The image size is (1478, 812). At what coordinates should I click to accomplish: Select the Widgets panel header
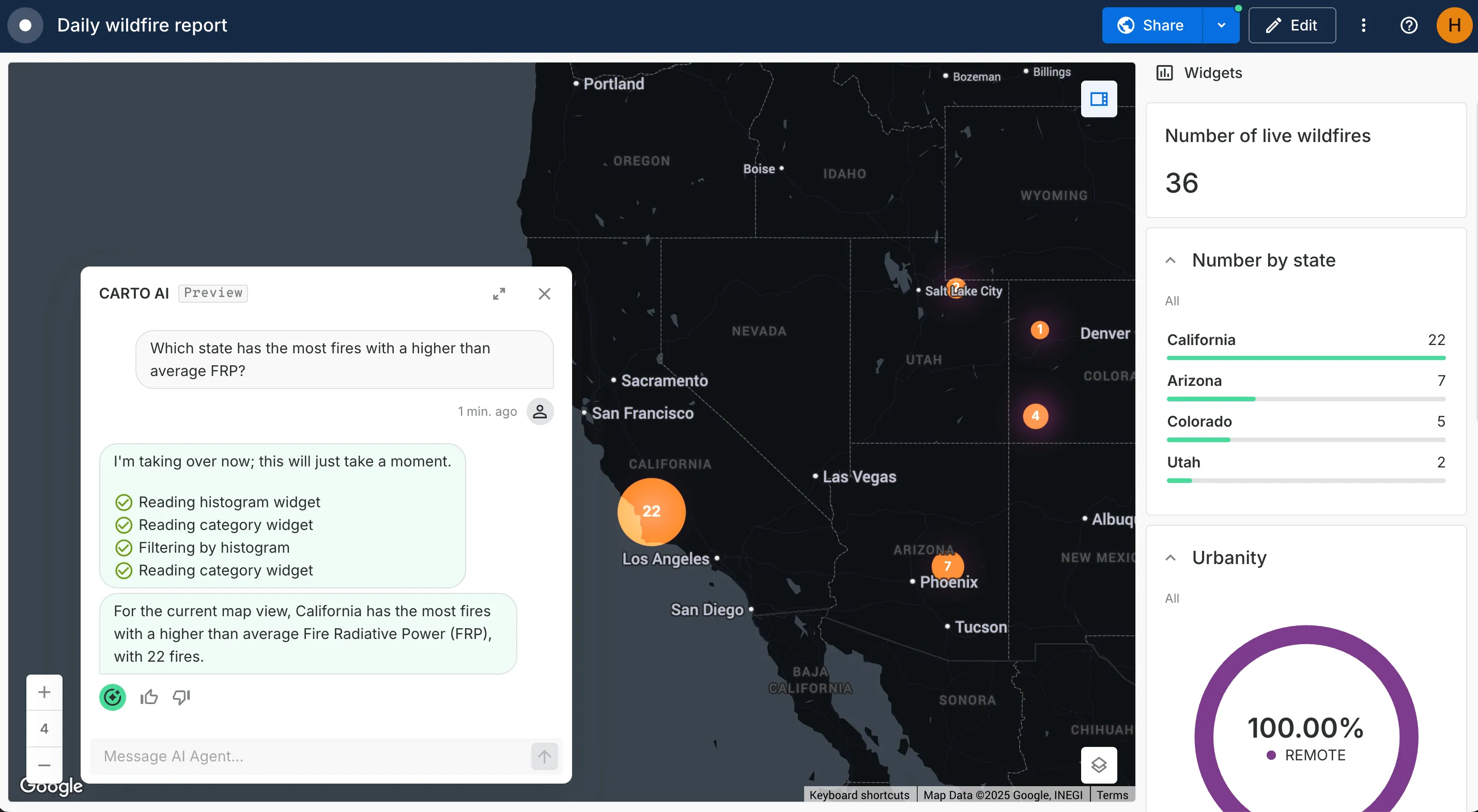click(x=1212, y=73)
